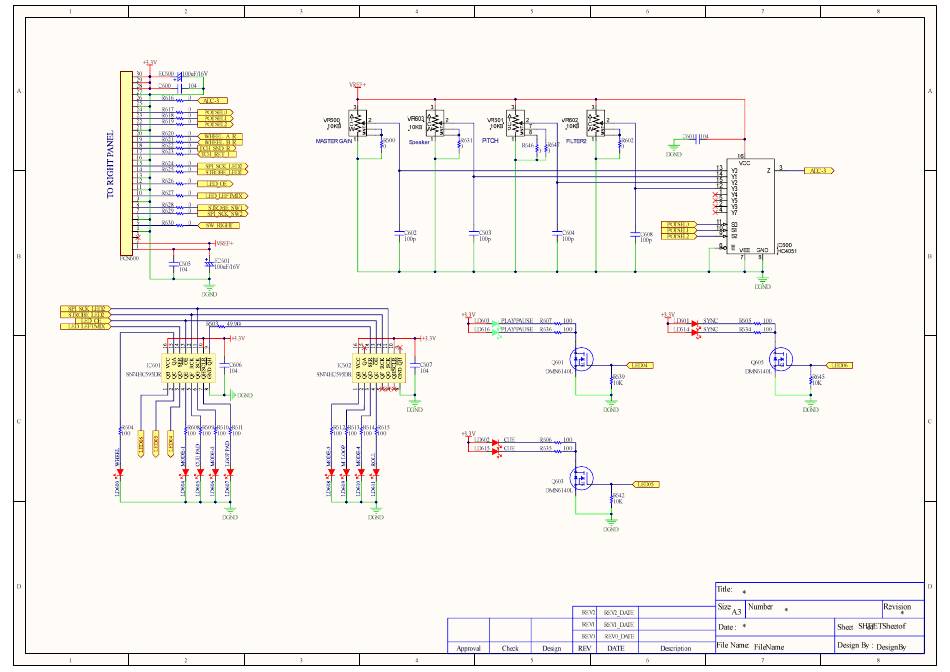The height and width of the screenshot is (672, 950).
Task: Click the REV2_DATE cell in revision table
Action: [619, 613]
